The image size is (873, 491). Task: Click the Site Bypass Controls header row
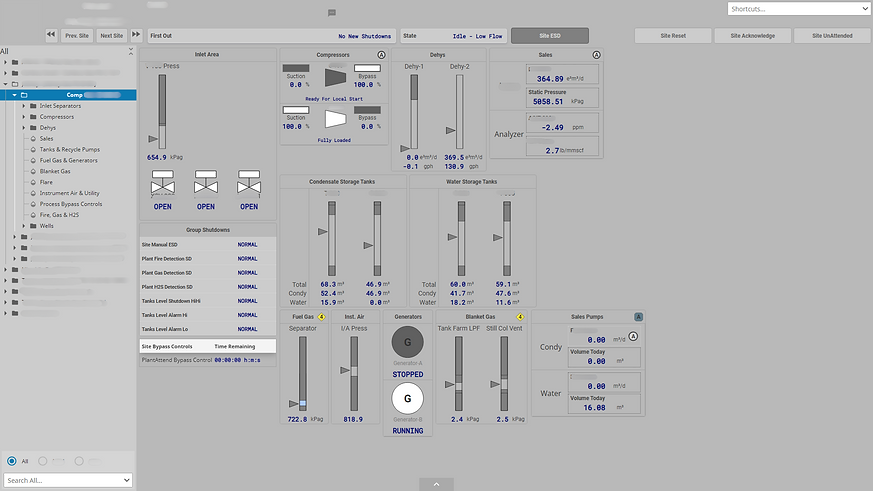coord(208,346)
